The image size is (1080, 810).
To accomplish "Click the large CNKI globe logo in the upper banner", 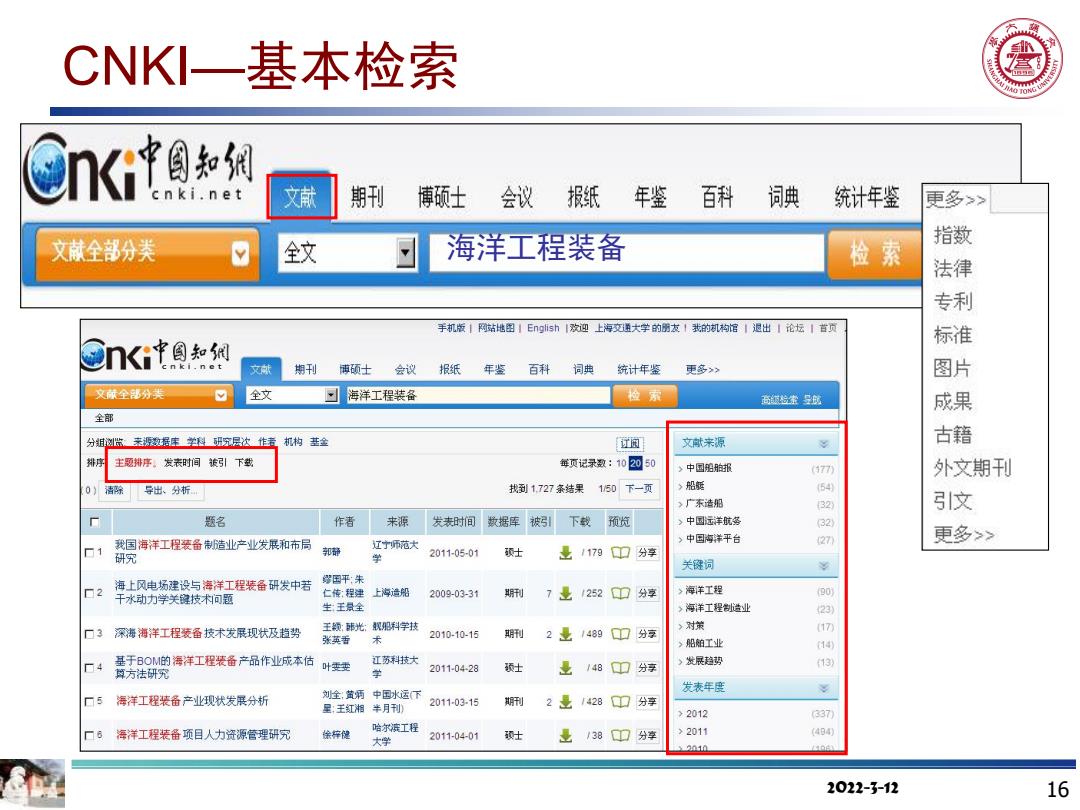I will [138, 169].
